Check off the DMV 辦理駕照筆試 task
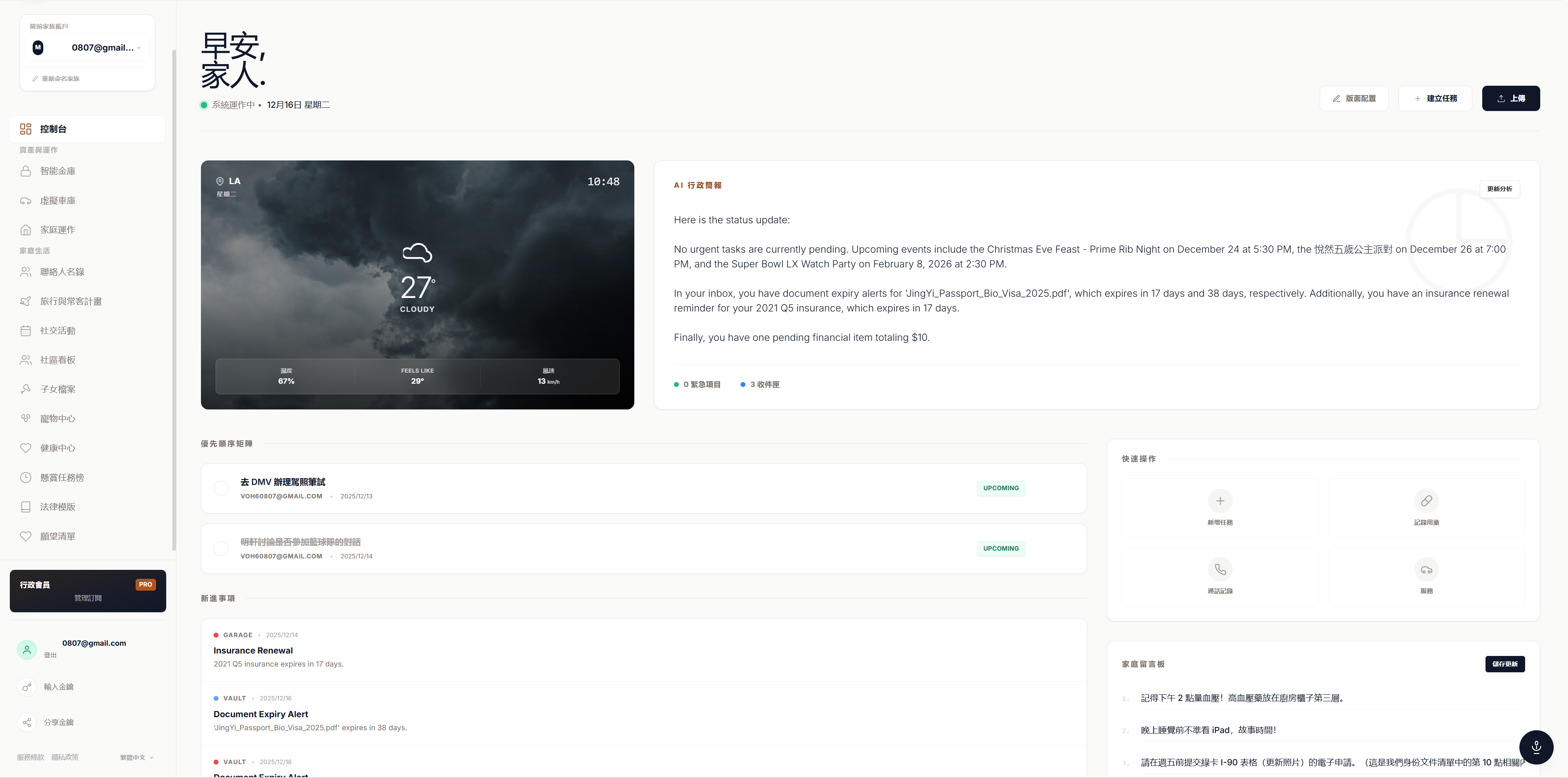 pos(221,489)
